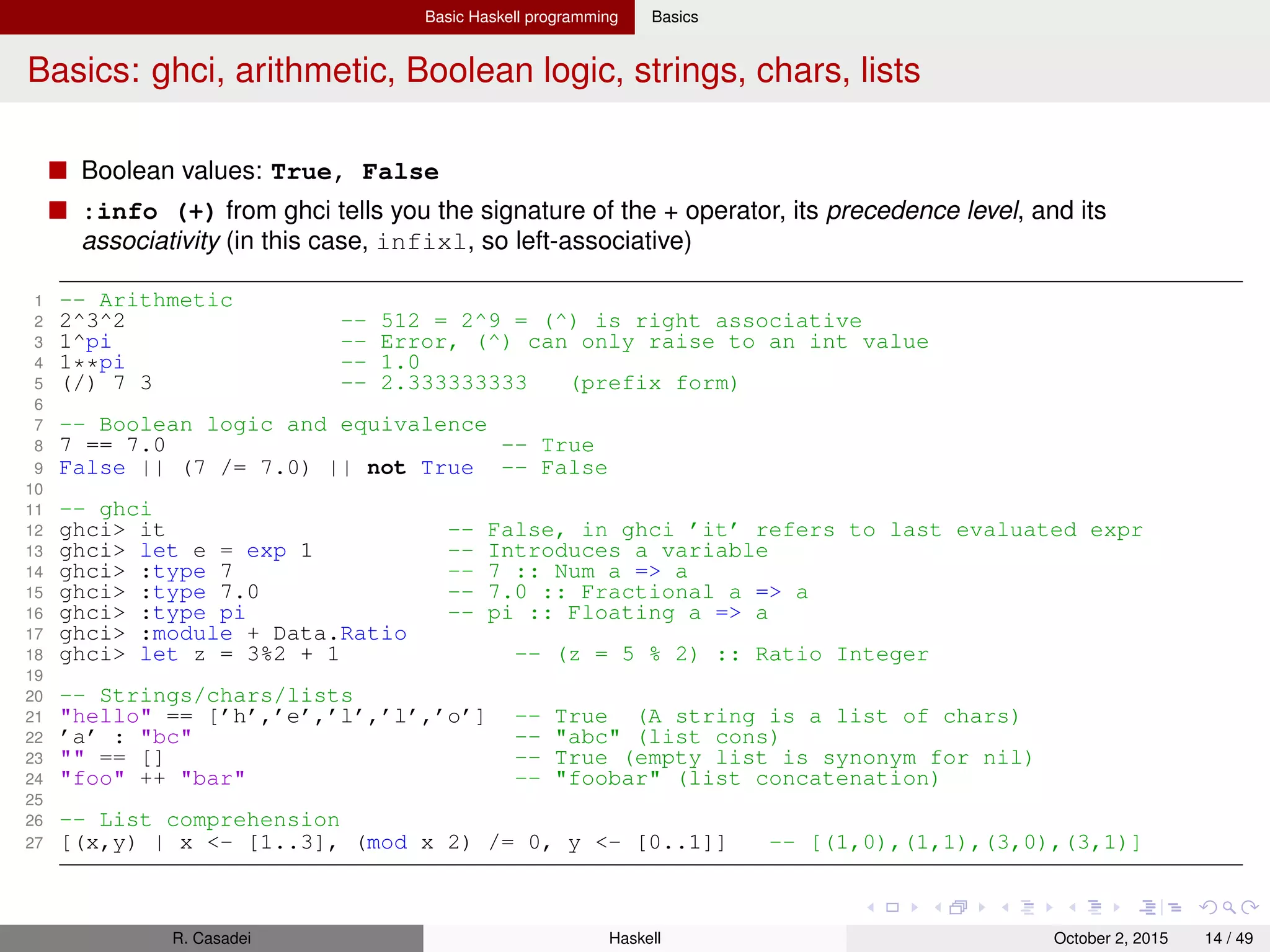Click ':module + Data.Ratio' command

coord(273,633)
